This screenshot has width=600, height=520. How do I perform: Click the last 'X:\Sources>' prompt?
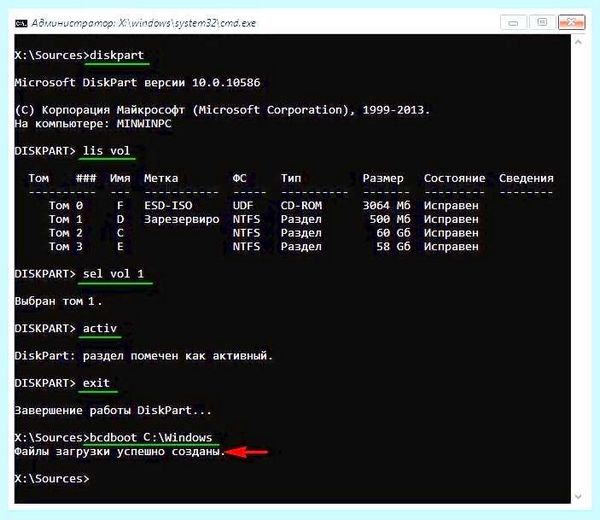(x=52, y=479)
